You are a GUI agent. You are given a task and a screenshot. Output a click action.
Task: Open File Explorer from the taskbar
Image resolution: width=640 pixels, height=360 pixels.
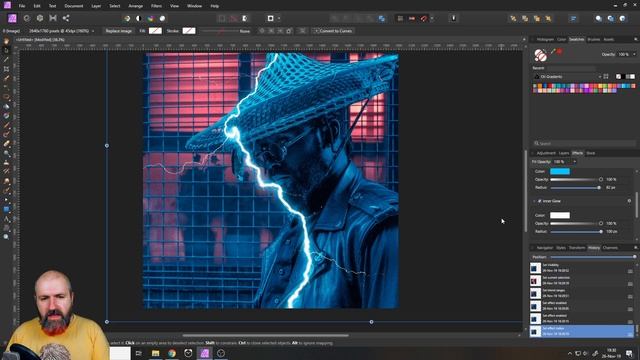(x=156, y=353)
